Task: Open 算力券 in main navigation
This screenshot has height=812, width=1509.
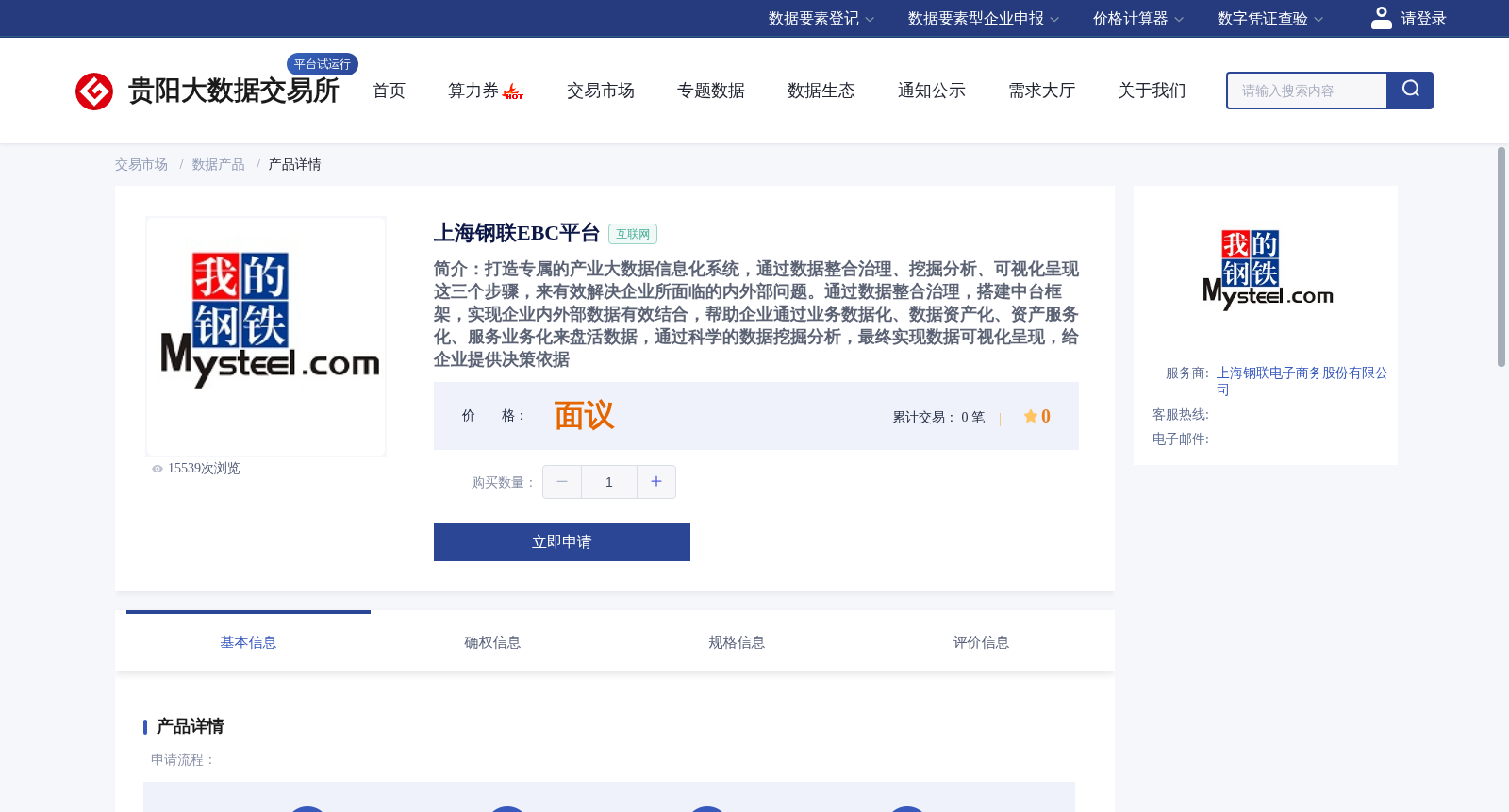Action: pyautogui.click(x=473, y=91)
